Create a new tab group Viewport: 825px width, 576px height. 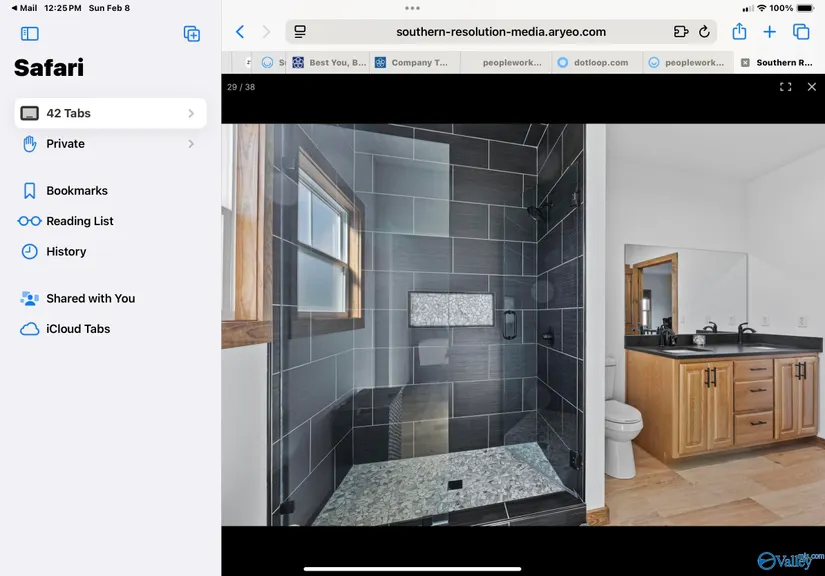[192, 34]
